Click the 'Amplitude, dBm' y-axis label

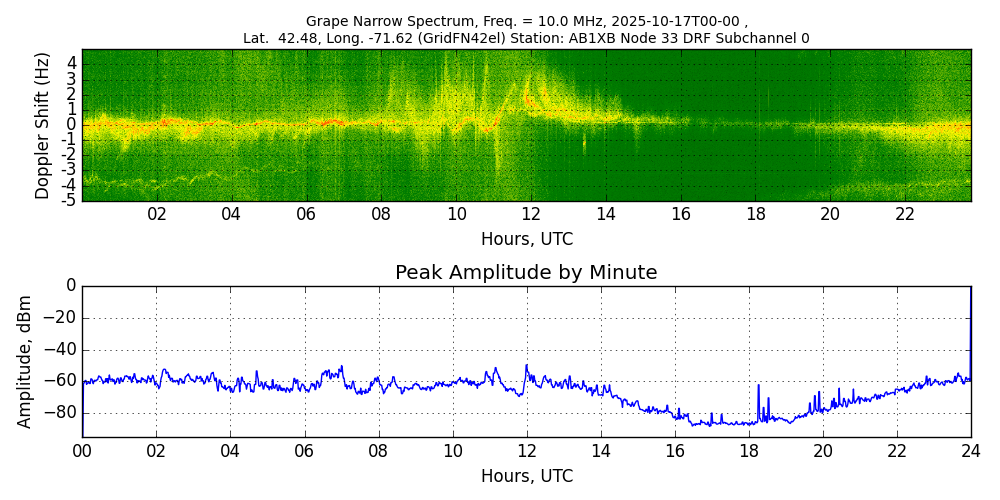(x=26, y=361)
